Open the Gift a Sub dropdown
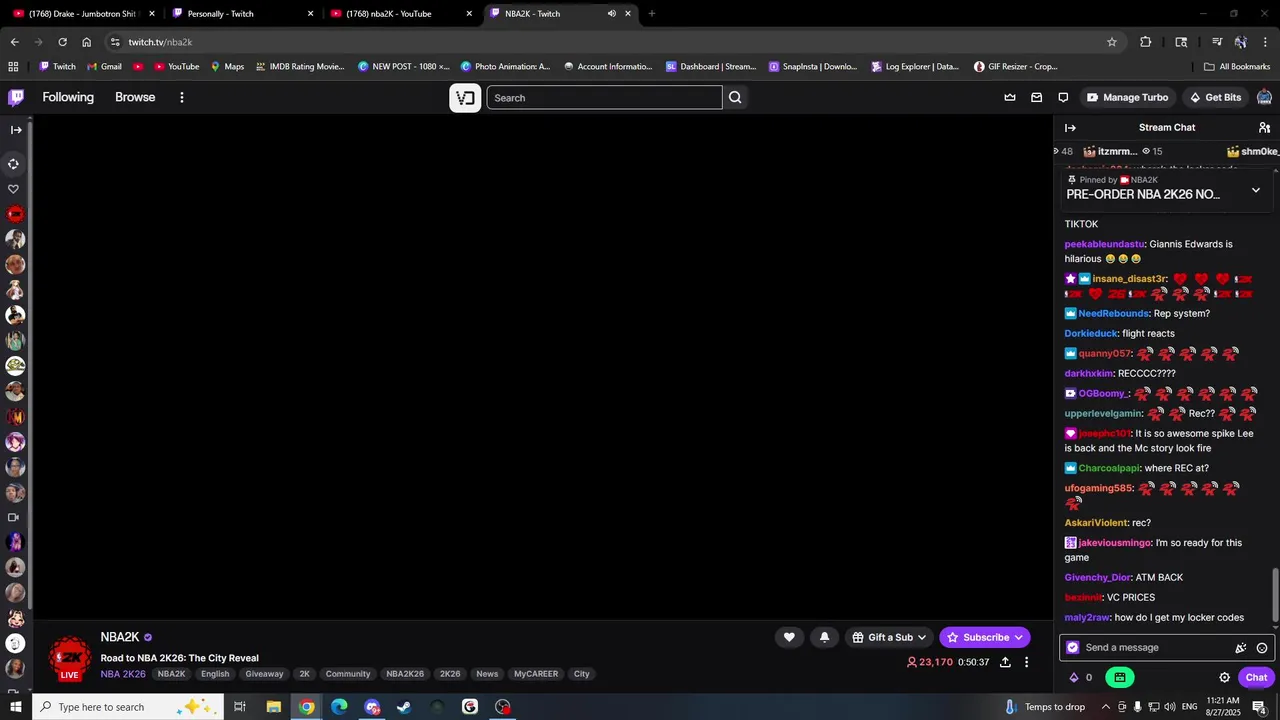 (x=889, y=637)
